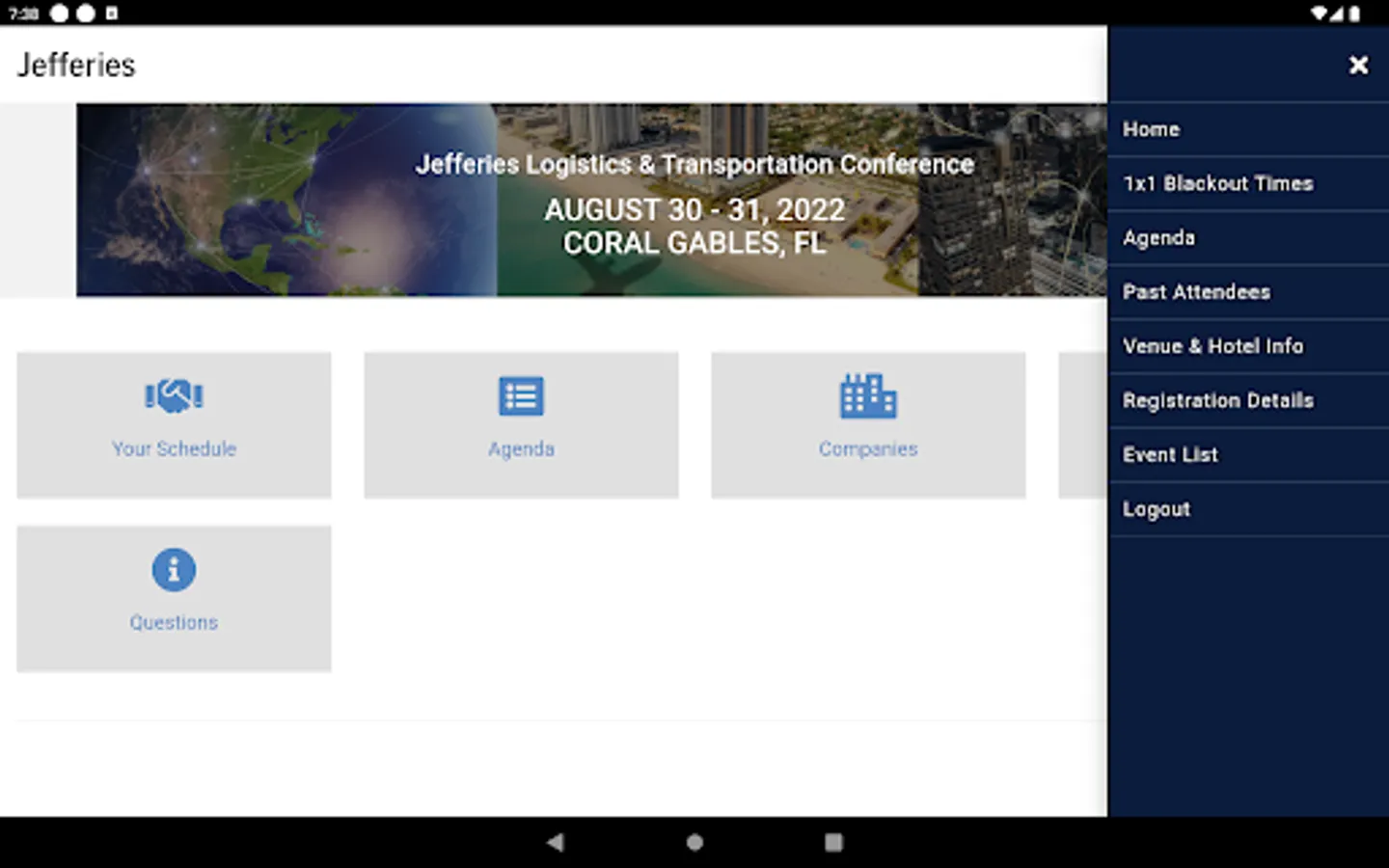Image resolution: width=1389 pixels, height=868 pixels.
Task: Open the Companies tile label
Action: pyautogui.click(x=868, y=449)
